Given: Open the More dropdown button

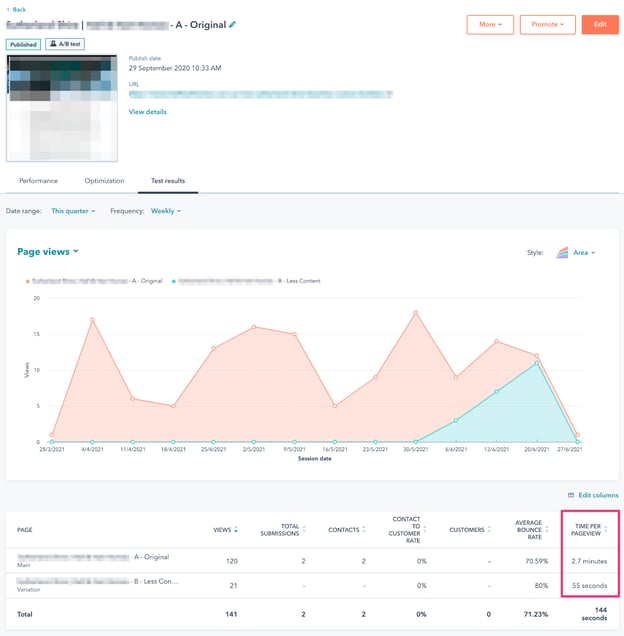Looking at the screenshot, I should coord(490,24).
